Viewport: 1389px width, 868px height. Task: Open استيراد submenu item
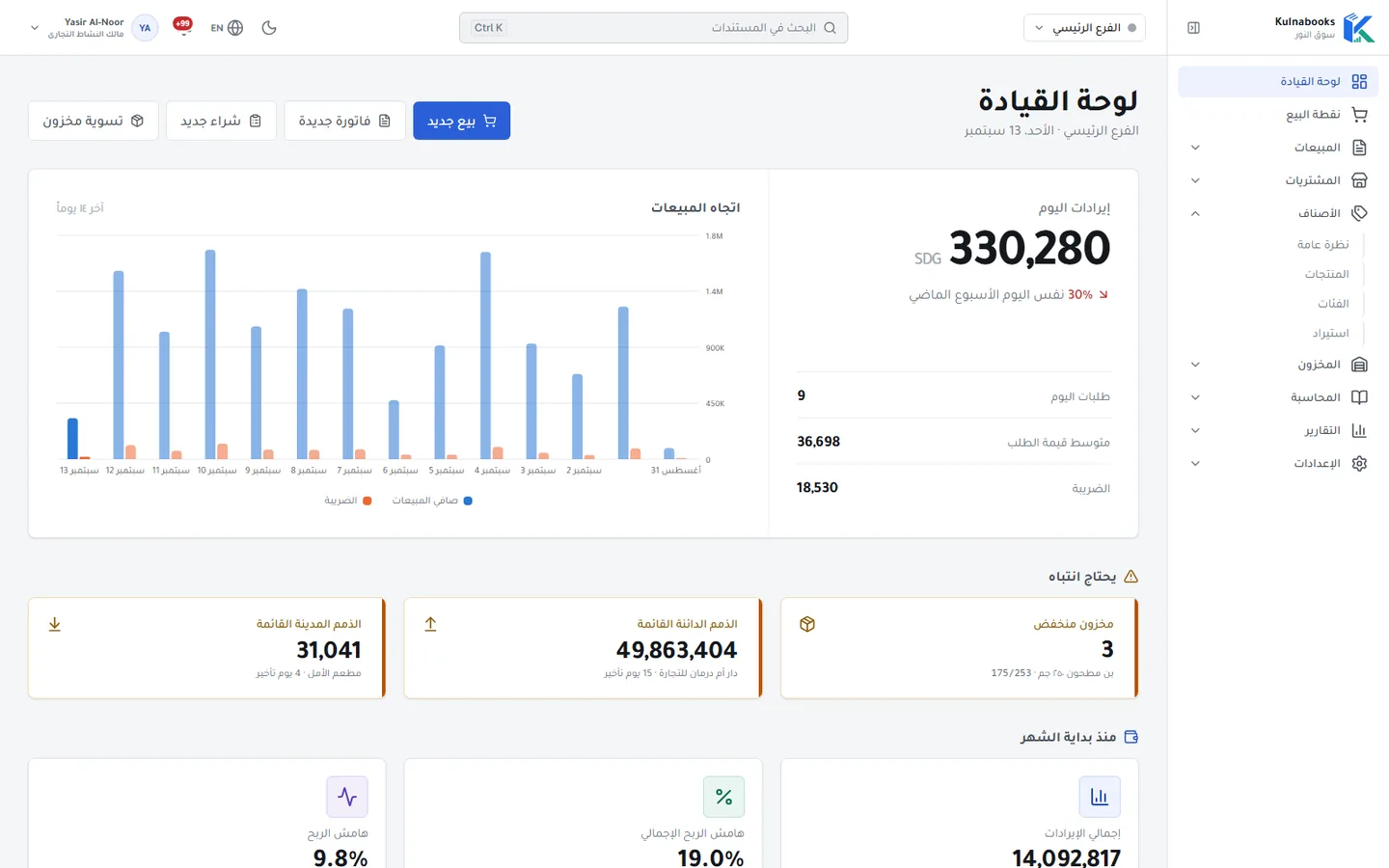click(1330, 334)
